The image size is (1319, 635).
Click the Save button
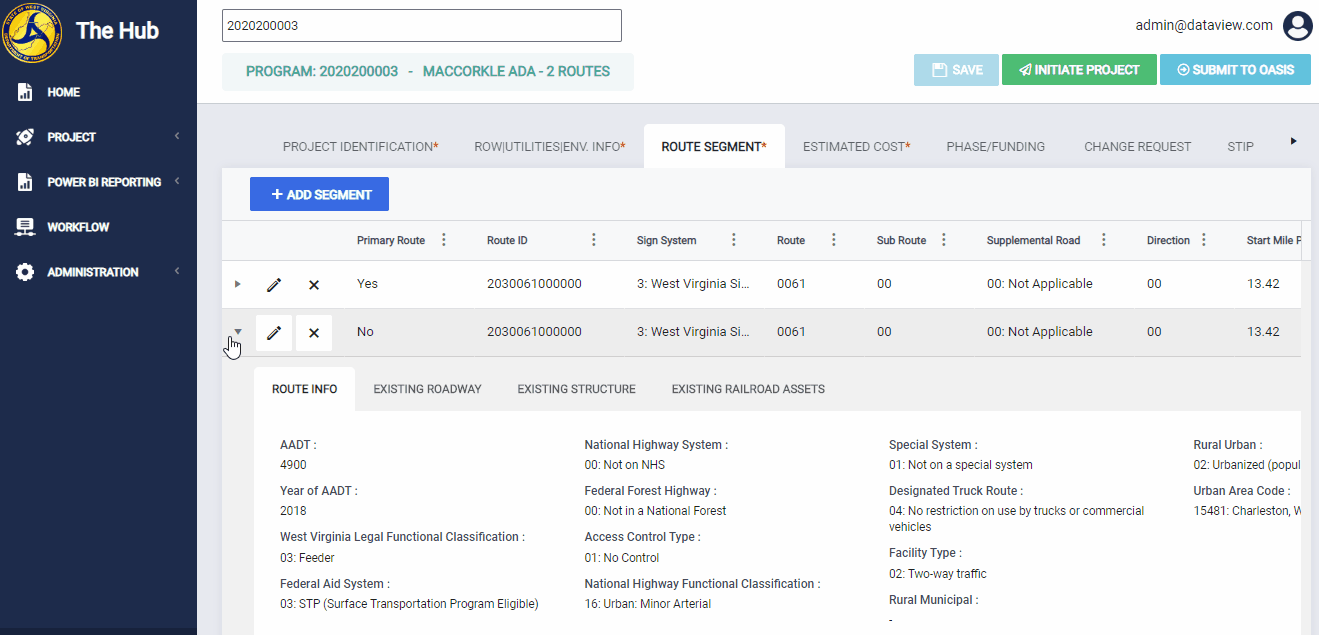[956, 70]
